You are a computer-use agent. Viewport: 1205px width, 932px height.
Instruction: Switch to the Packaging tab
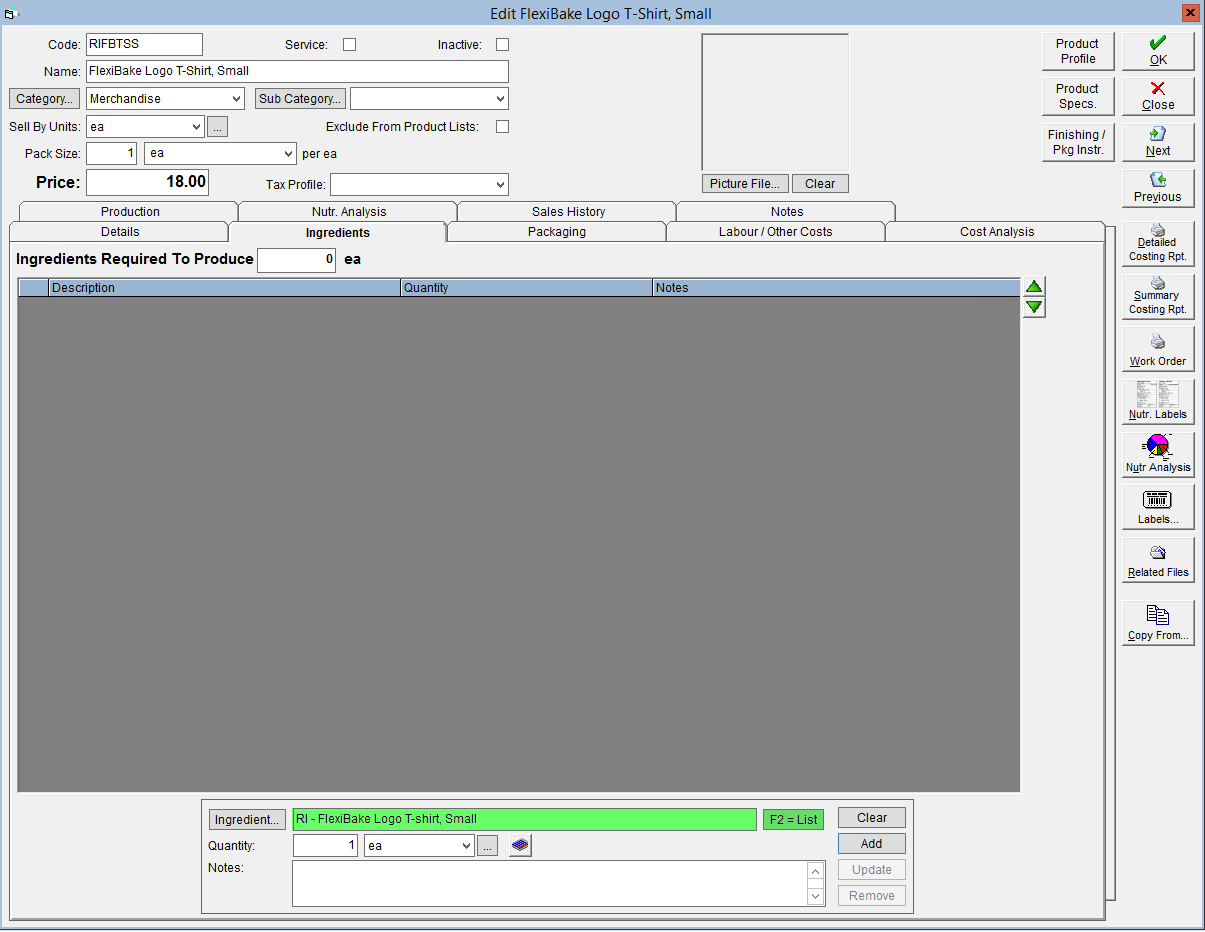coord(557,232)
